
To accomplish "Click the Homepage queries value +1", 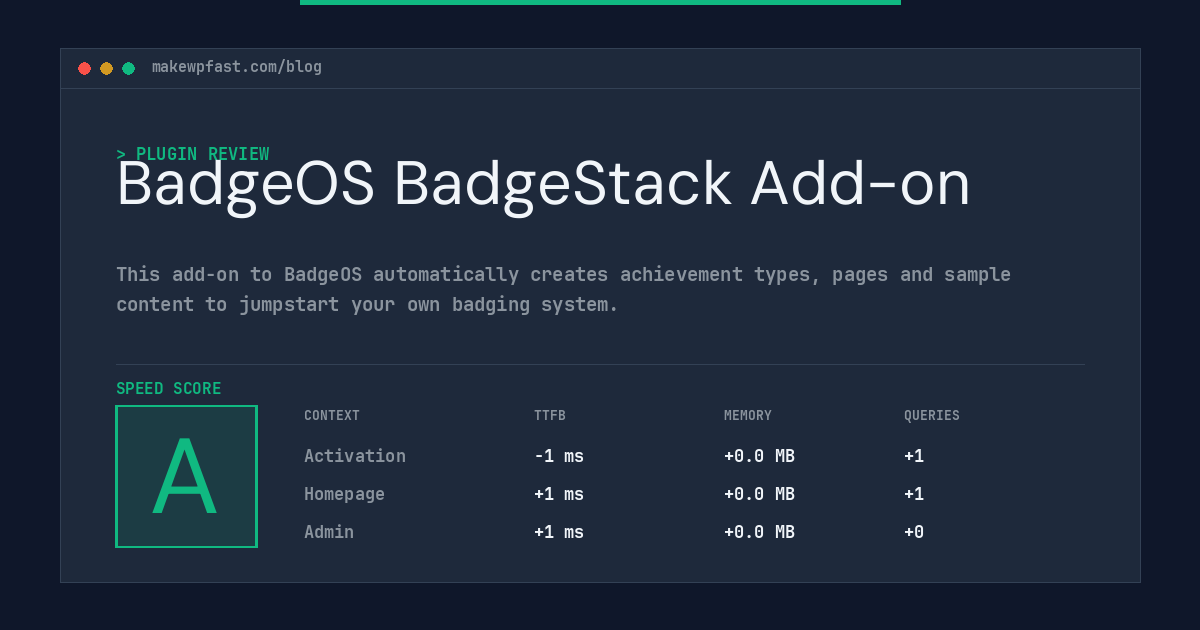I will pyautogui.click(x=914, y=494).
